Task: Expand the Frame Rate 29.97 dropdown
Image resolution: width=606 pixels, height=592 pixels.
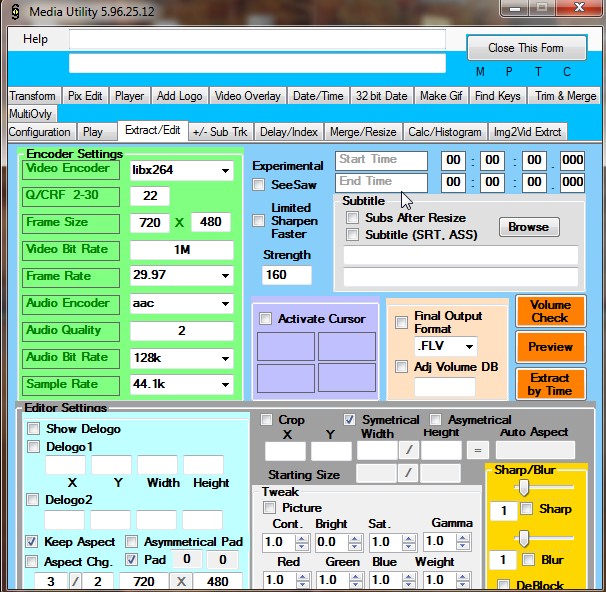Action: (225, 276)
